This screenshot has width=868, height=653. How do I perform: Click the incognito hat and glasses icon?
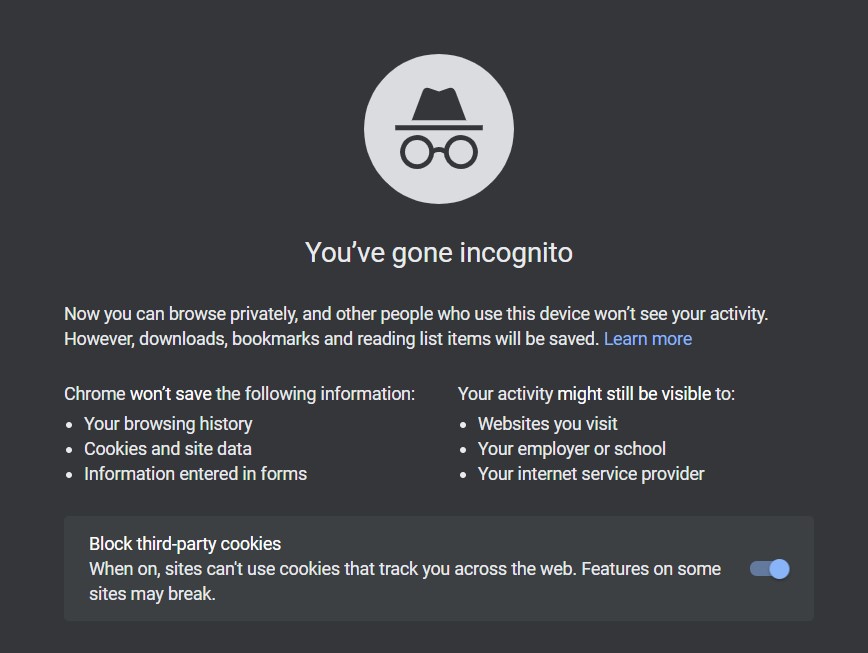[x=438, y=129]
